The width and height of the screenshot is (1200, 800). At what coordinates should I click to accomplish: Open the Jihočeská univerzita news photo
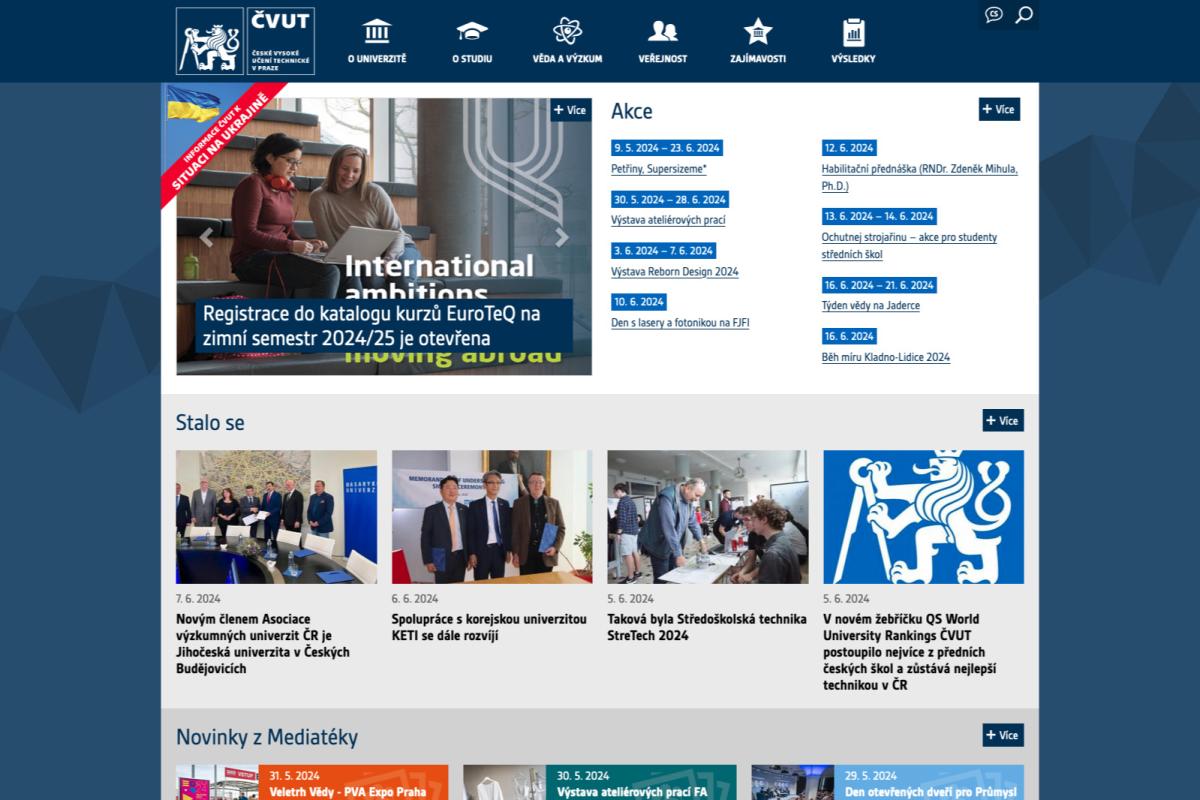[x=276, y=517]
